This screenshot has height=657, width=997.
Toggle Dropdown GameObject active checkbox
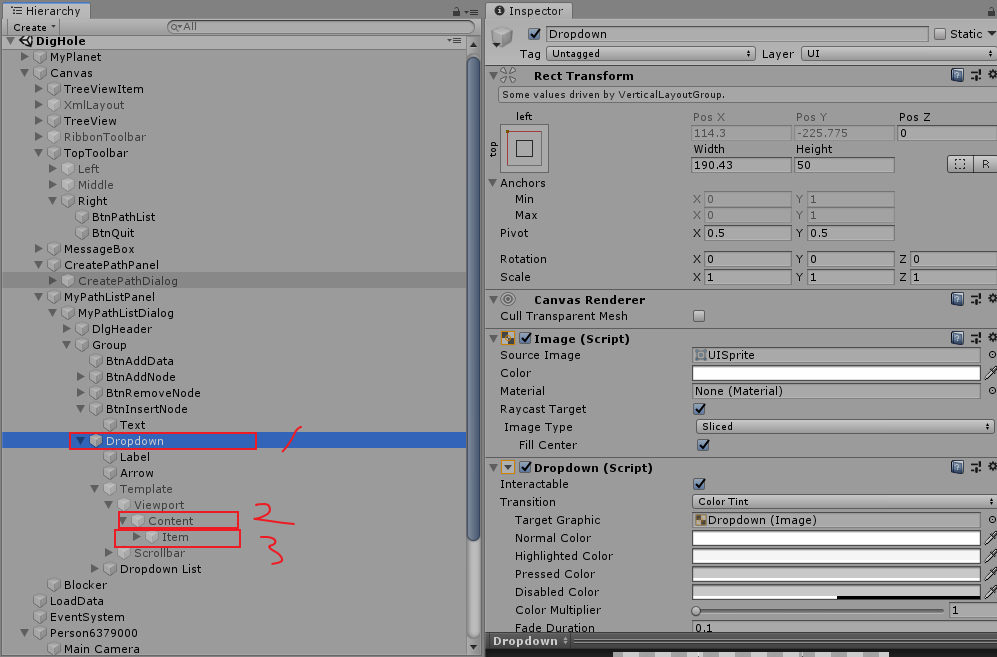click(x=534, y=34)
